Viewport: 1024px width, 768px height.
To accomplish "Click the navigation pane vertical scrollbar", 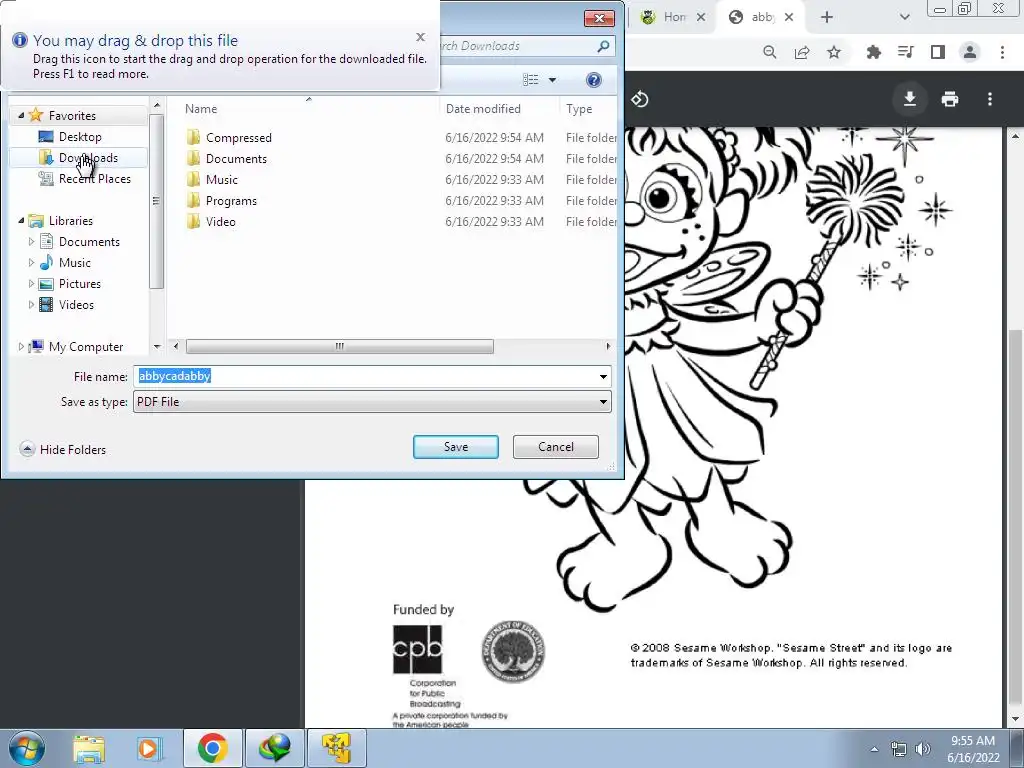I will pos(155,201).
